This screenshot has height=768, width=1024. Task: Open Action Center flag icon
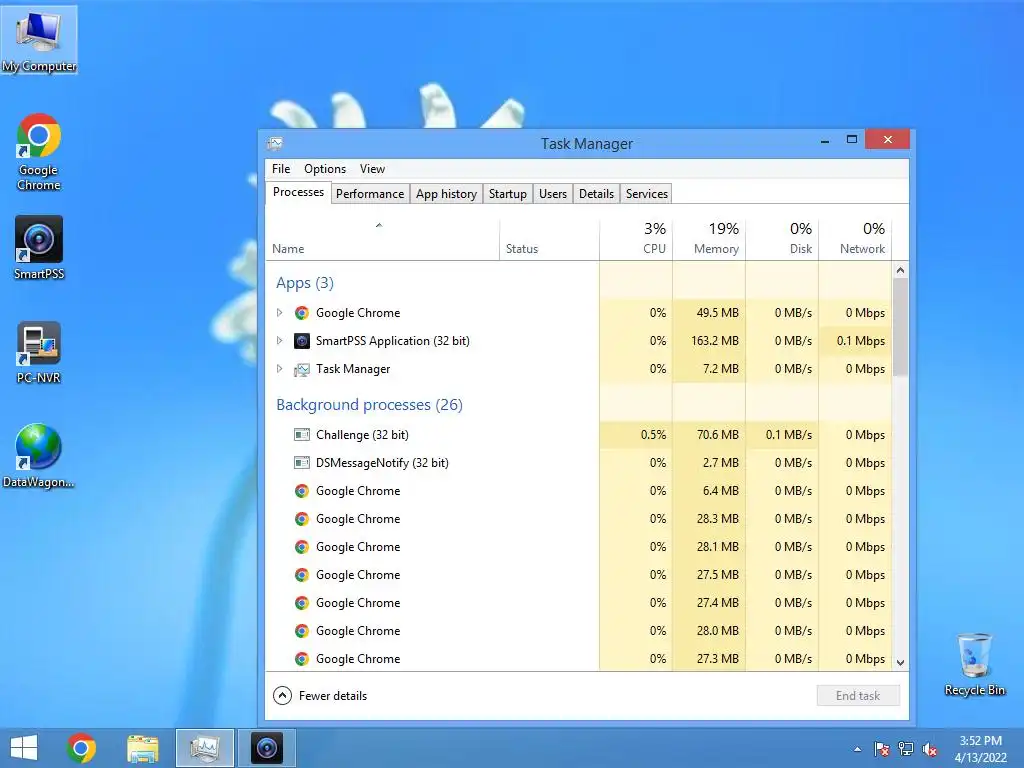click(x=881, y=749)
